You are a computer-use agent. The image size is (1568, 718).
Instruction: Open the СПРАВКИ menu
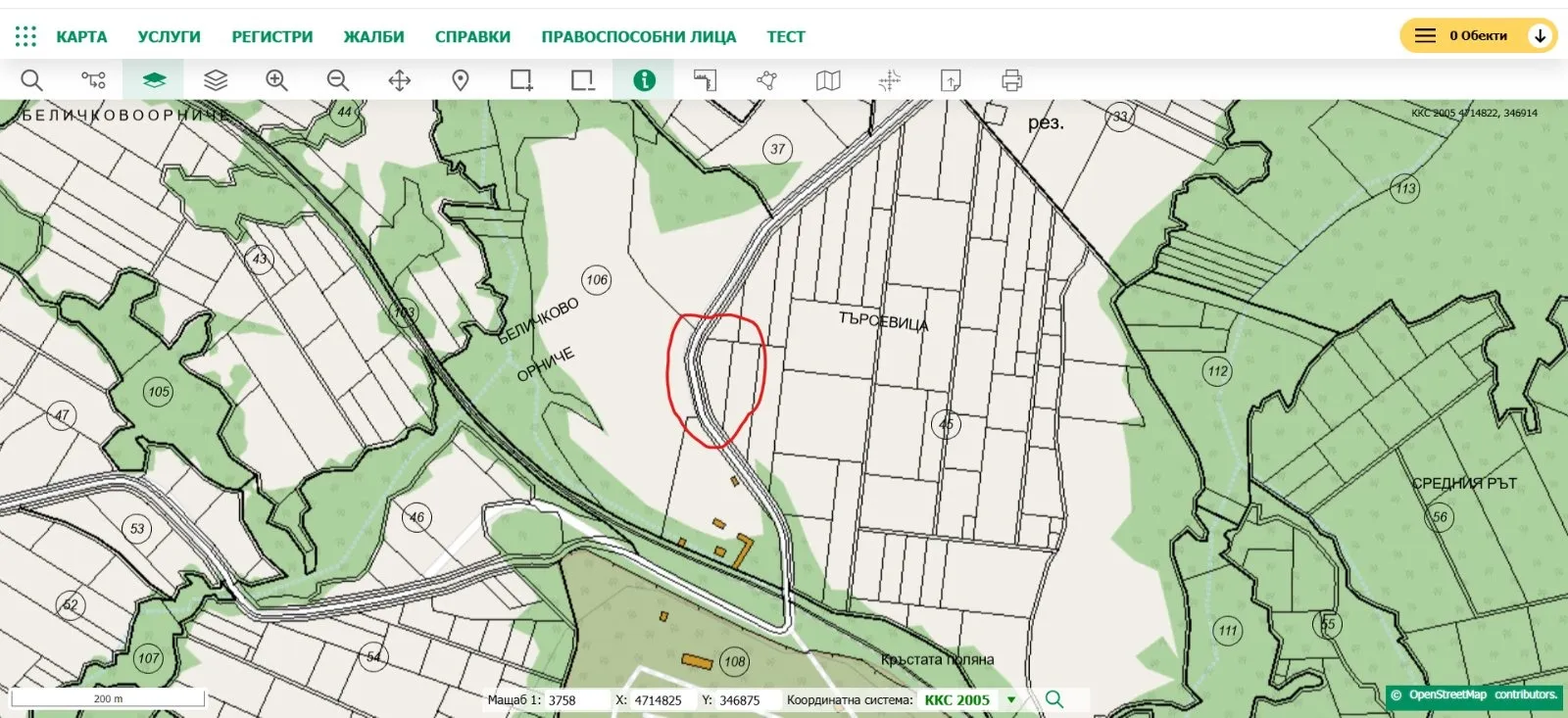point(472,36)
